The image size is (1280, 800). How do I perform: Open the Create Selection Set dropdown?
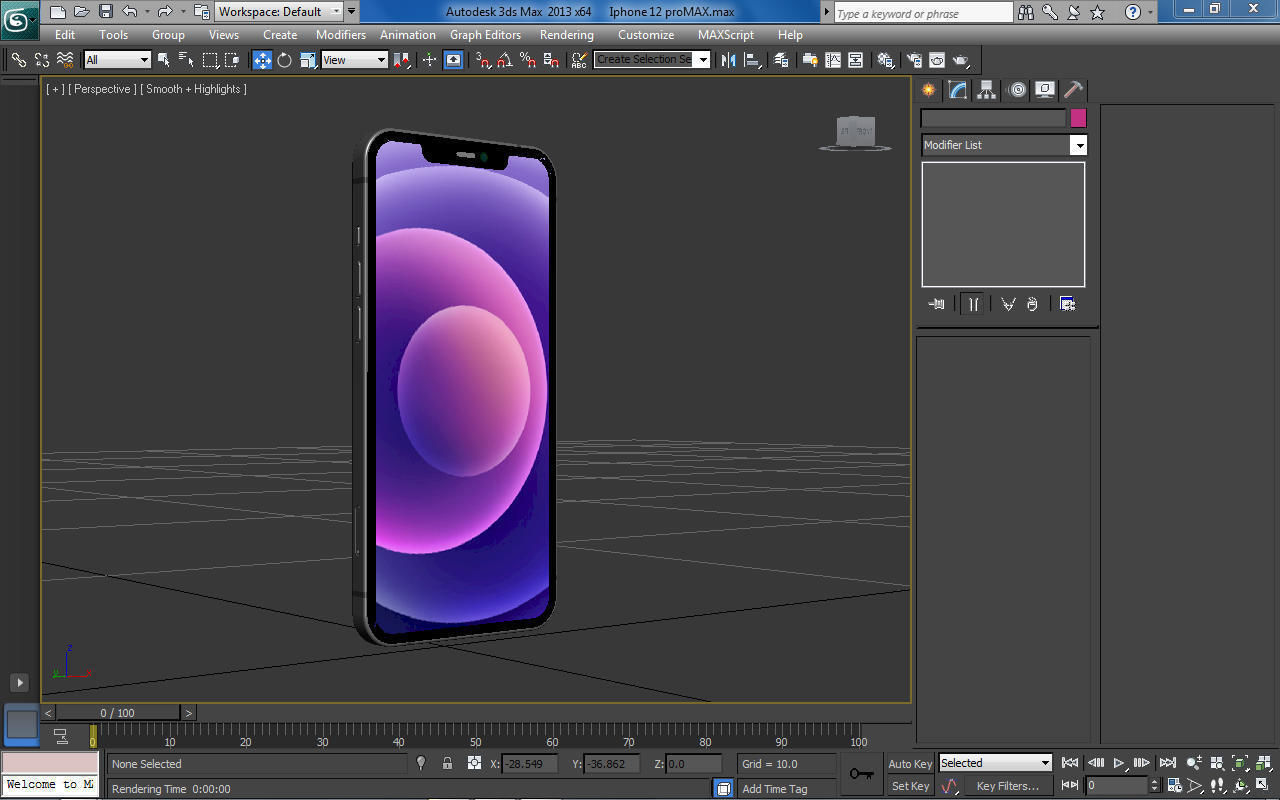pyautogui.click(x=652, y=60)
